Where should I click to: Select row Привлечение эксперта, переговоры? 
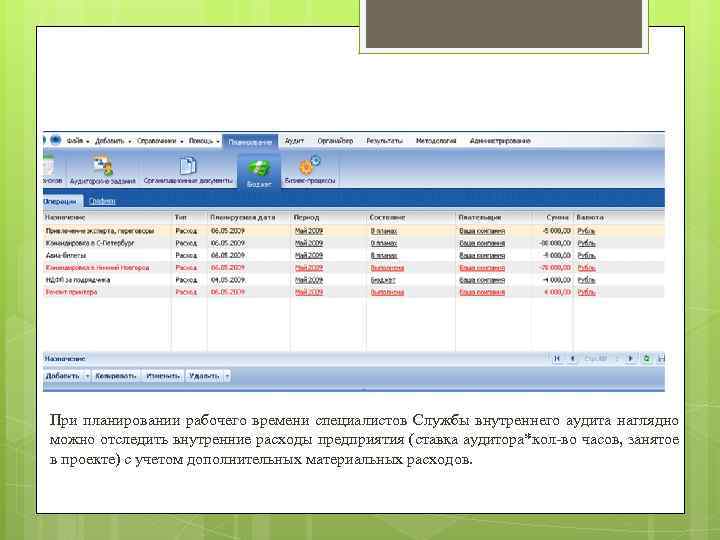pos(354,231)
